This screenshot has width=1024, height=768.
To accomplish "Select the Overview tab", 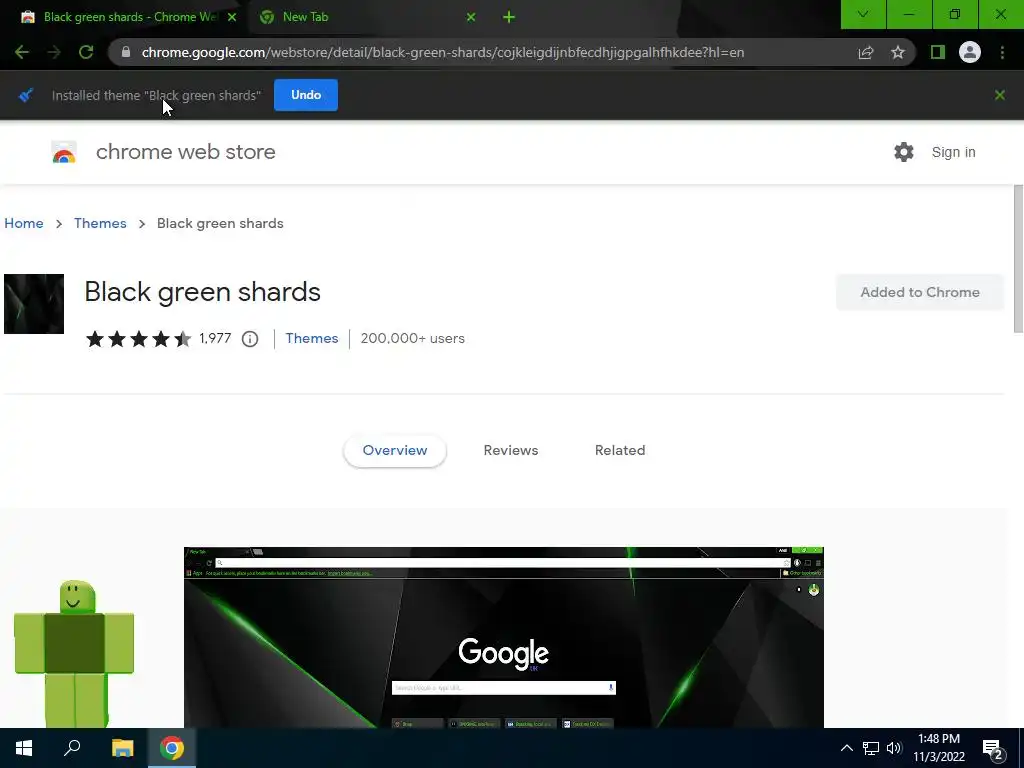I will click(x=395, y=451).
